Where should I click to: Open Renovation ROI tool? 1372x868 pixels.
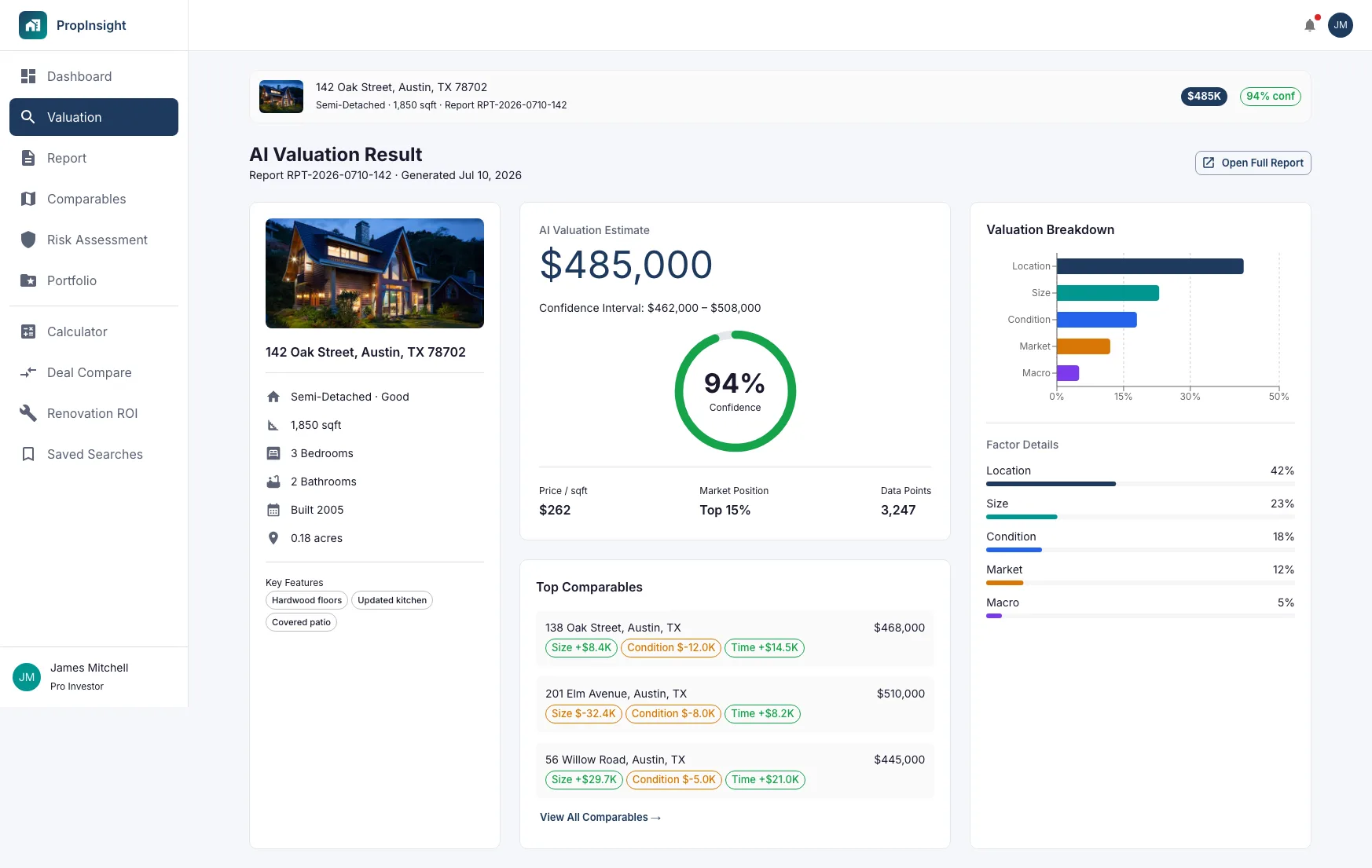(x=94, y=413)
